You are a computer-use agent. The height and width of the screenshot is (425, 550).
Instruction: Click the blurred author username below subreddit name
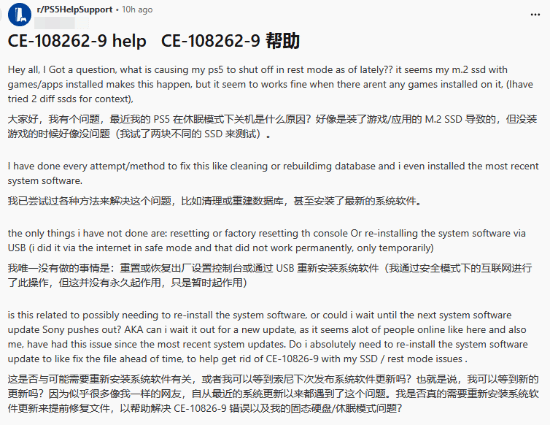pyautogui.click(x=62, y=23)
